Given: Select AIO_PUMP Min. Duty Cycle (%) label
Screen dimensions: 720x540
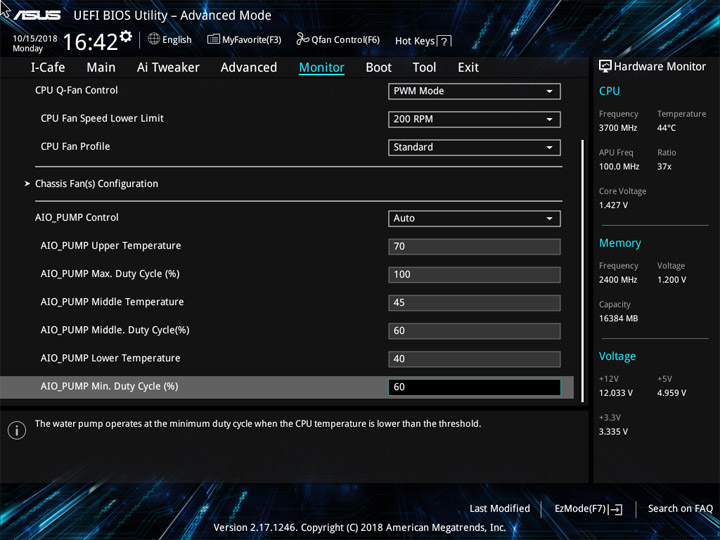Looking at the screenshot, I should pyautogui.click(x=109, y=386).
